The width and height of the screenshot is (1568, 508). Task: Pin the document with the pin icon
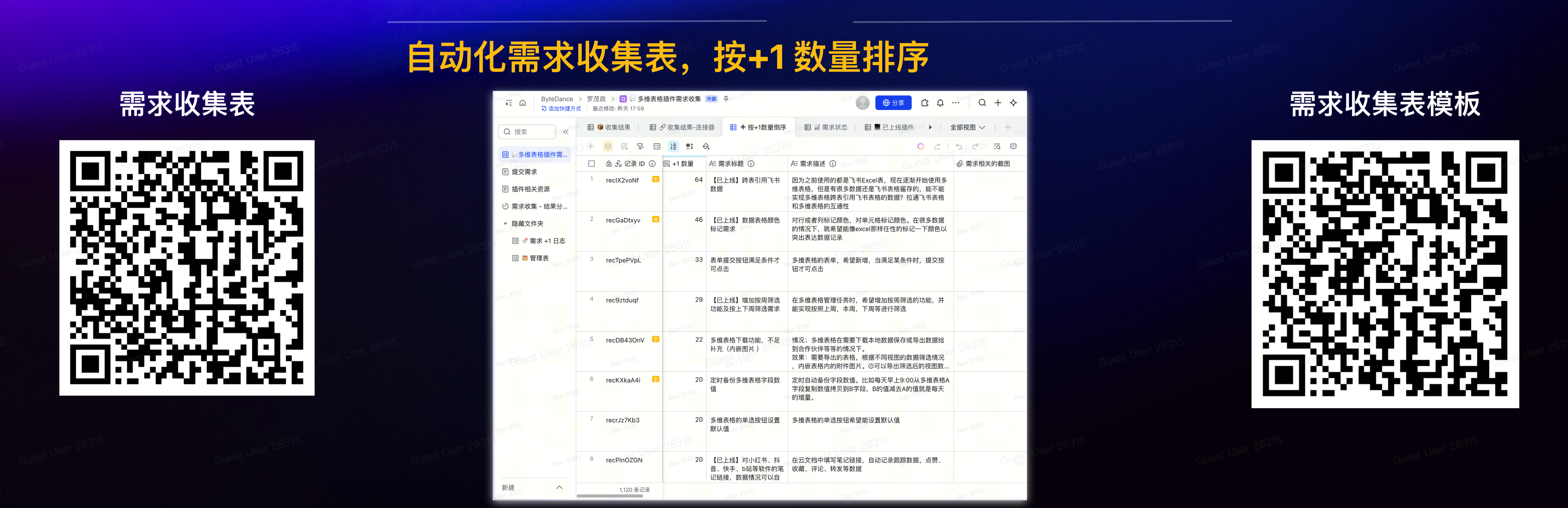pyautogui.click(x=725, y=99)
